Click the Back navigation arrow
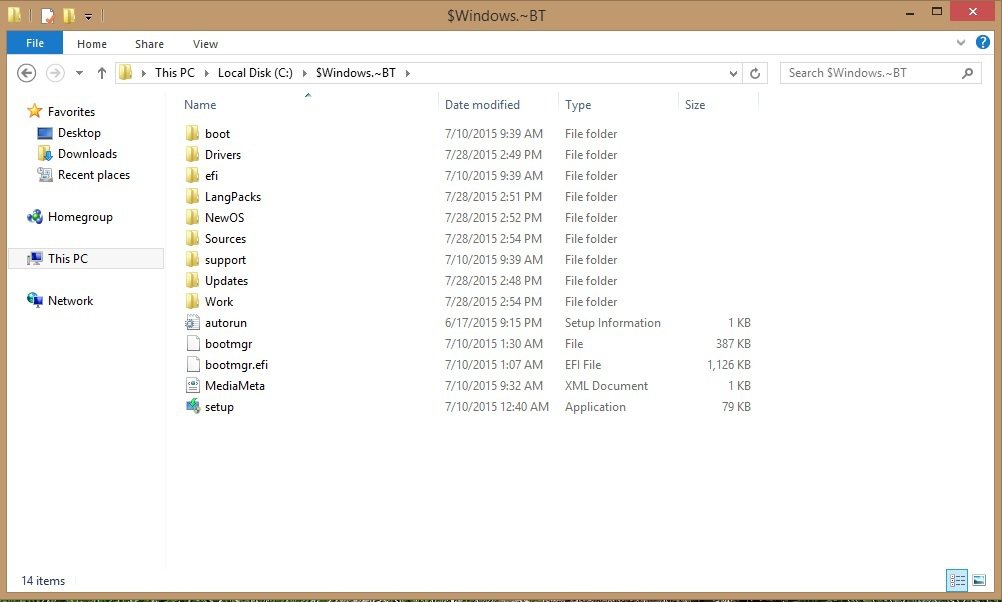Image resolution: width=1002 pixels, height=602 pixels. [27, 73]
